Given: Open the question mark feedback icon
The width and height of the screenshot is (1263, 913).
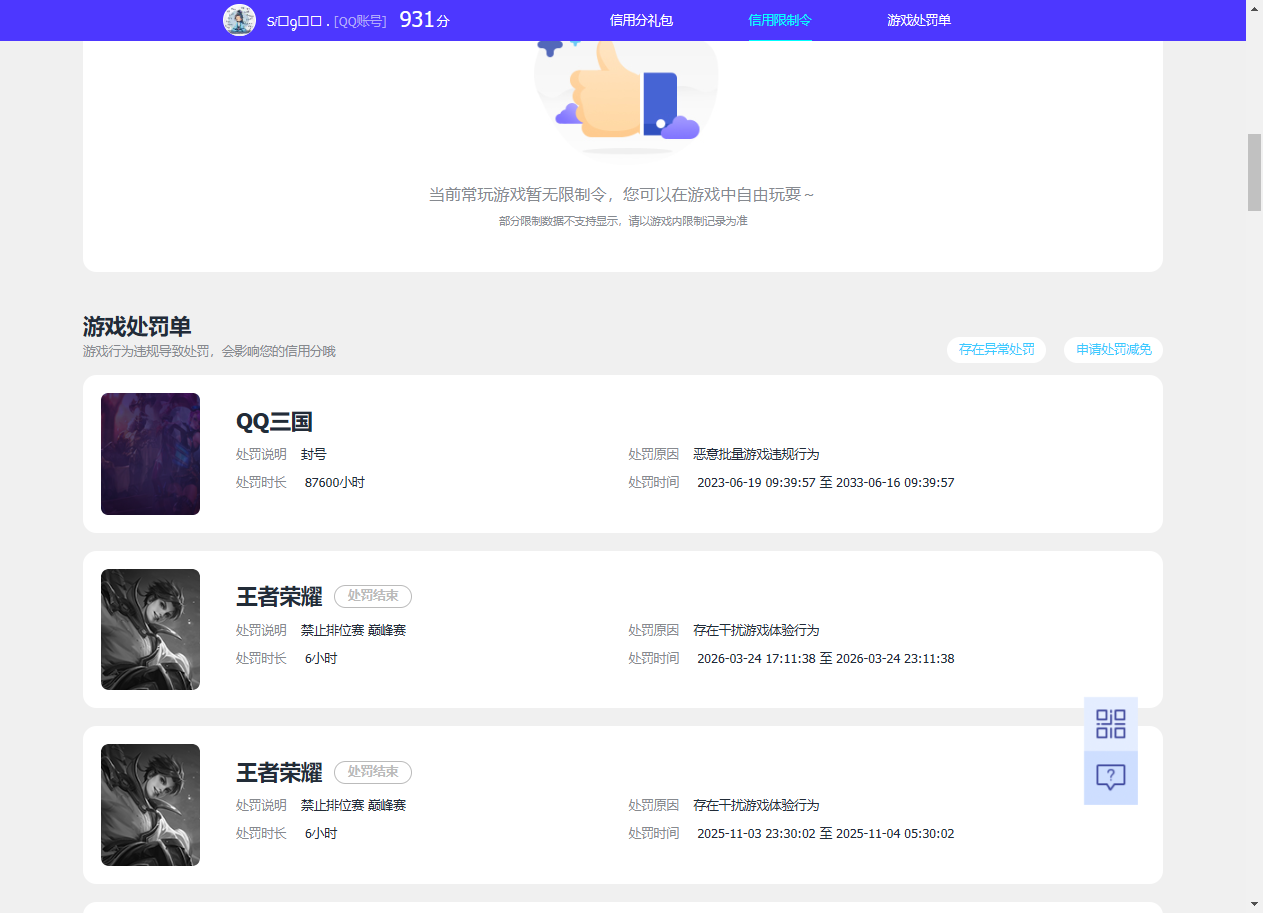Looking at the screenshot, I should [1110, 777].
